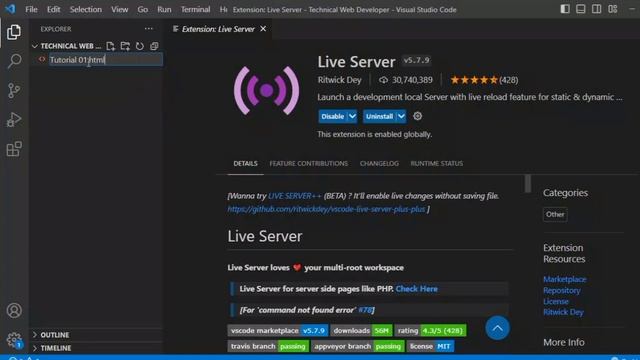Toggle the bottom panel layout icon
Image resolution: width=640 pixels, height=360 pixels.
(x=580, y=9)
